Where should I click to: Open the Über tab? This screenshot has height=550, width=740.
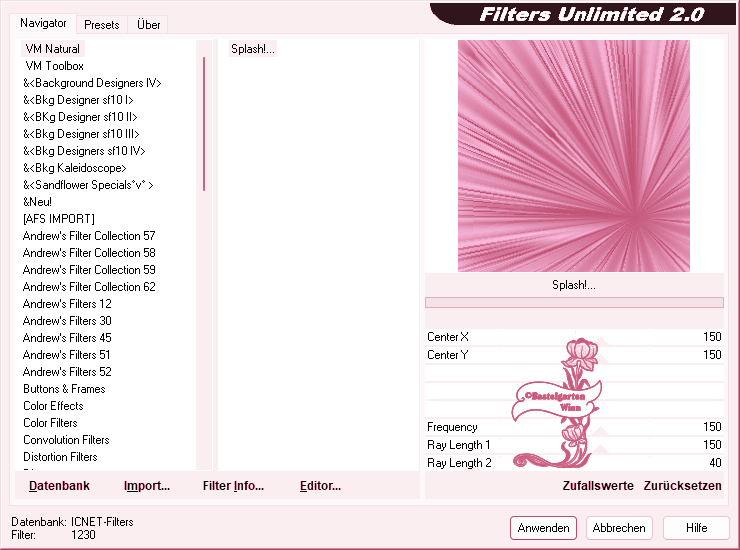(148, 25)
